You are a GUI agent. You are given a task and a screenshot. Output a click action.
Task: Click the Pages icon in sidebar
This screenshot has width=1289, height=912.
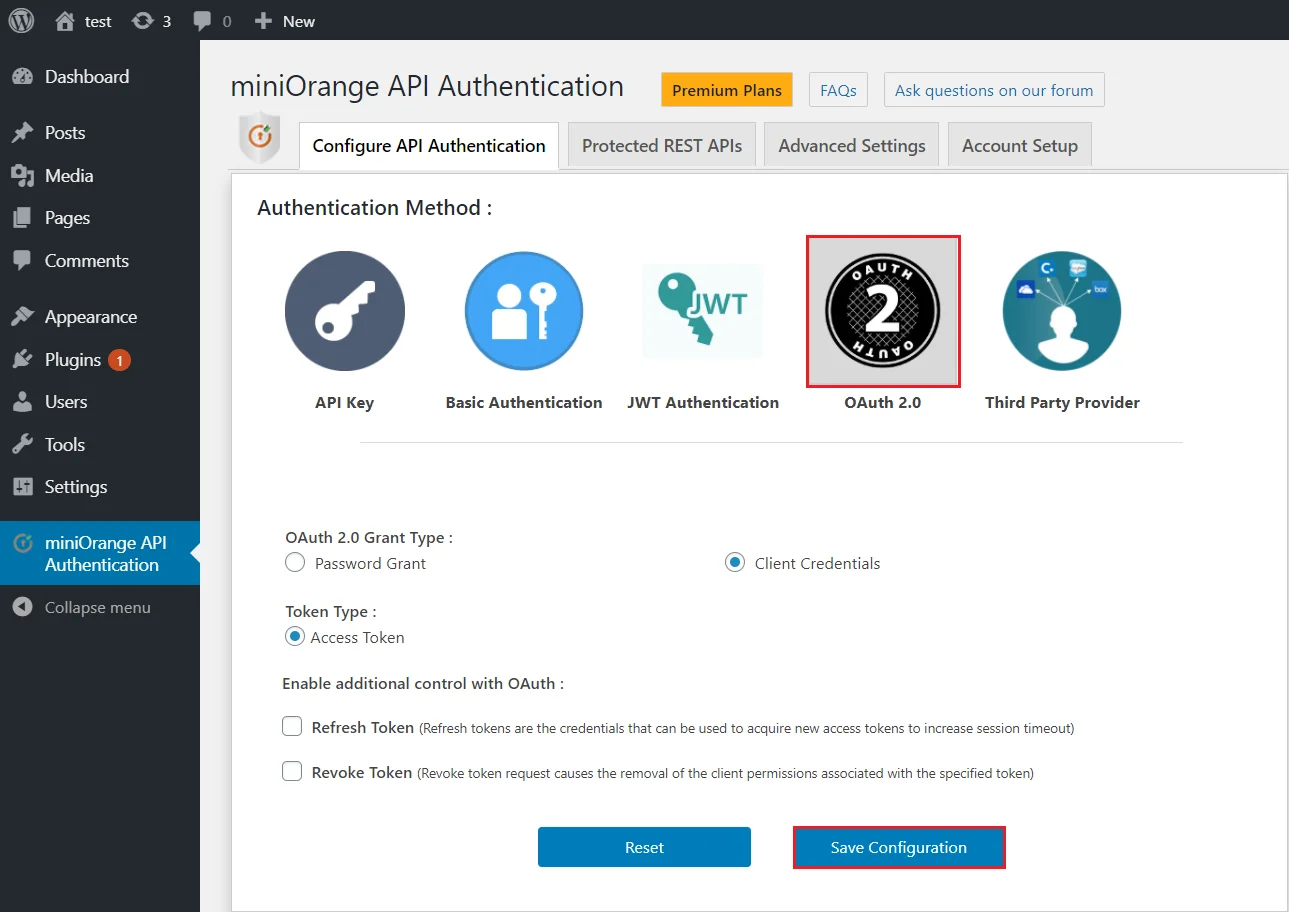tap(22, 217)
